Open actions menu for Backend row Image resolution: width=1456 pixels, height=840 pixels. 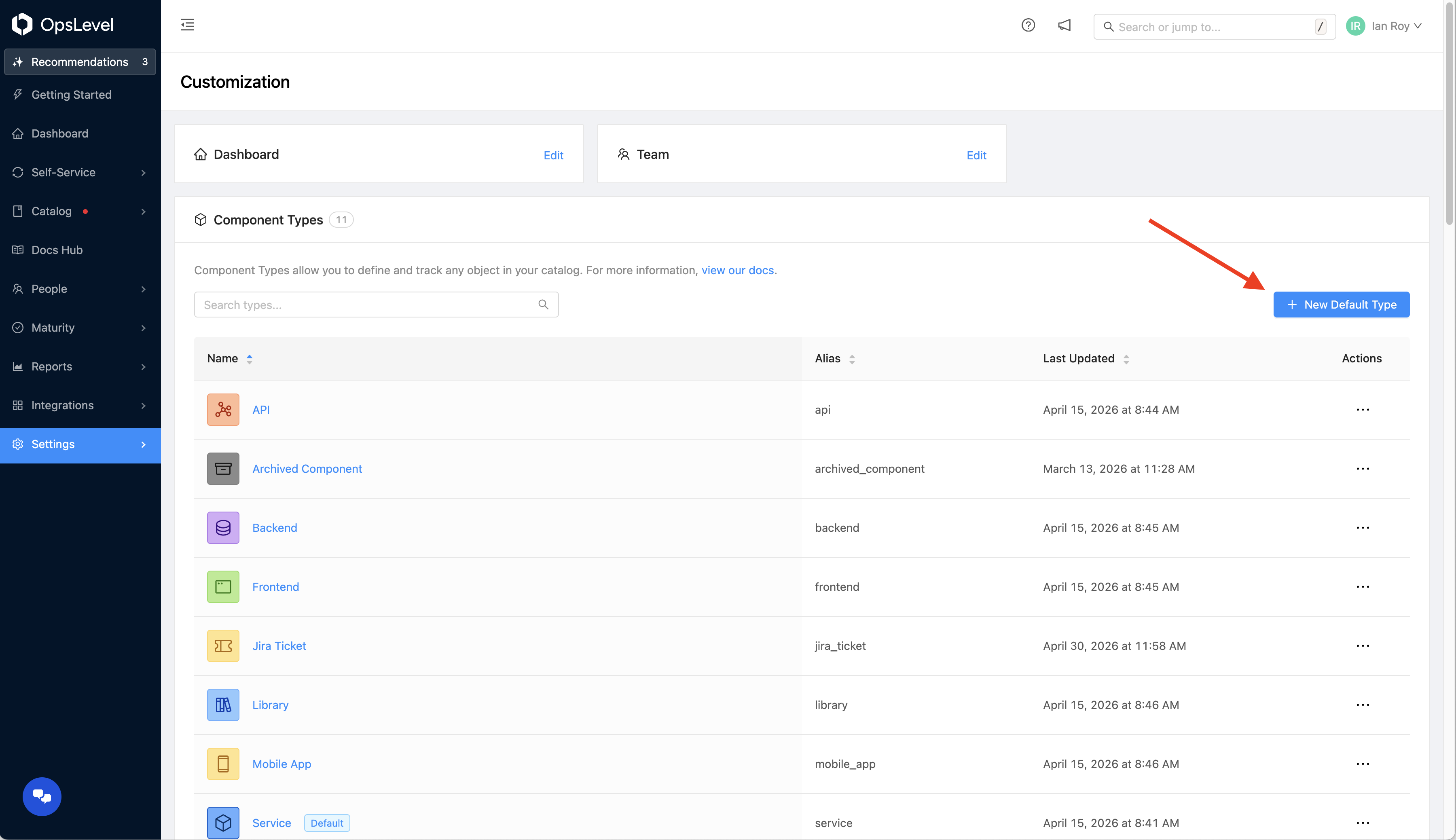(x=1363, y=528)
